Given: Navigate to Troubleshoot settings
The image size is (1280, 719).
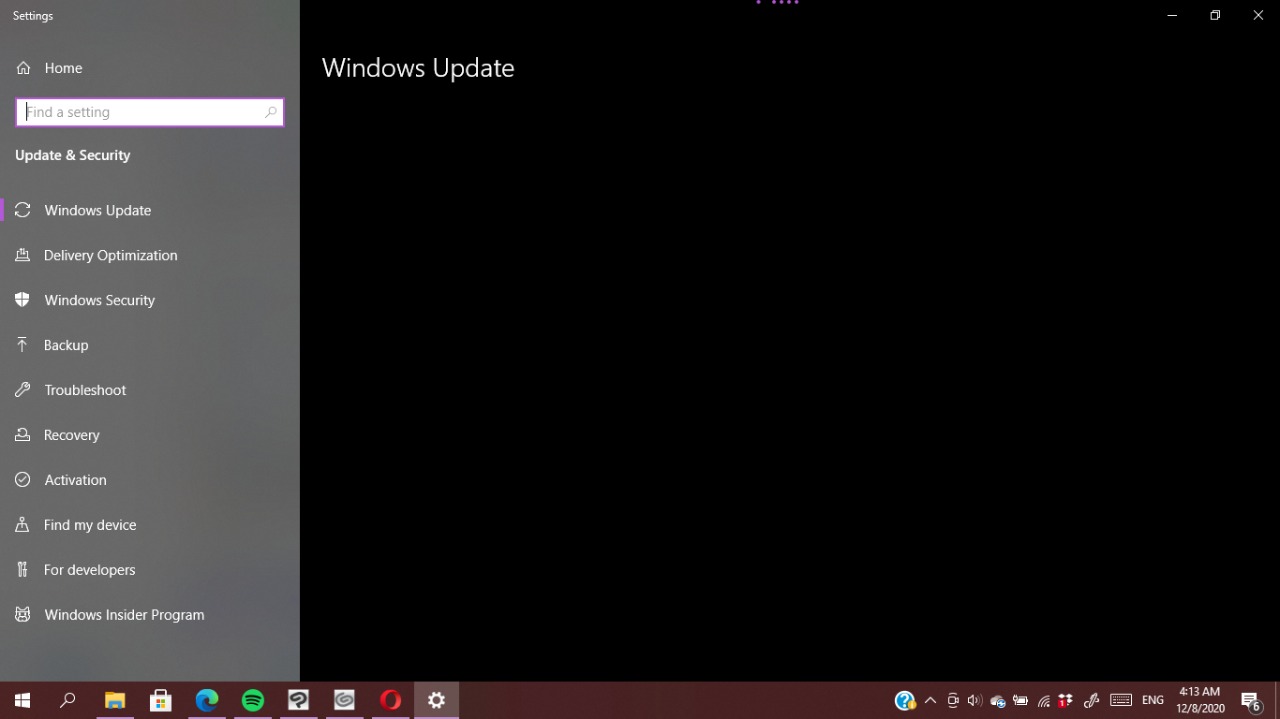Looking at the screenshot, I should click(x=150, y=390).
